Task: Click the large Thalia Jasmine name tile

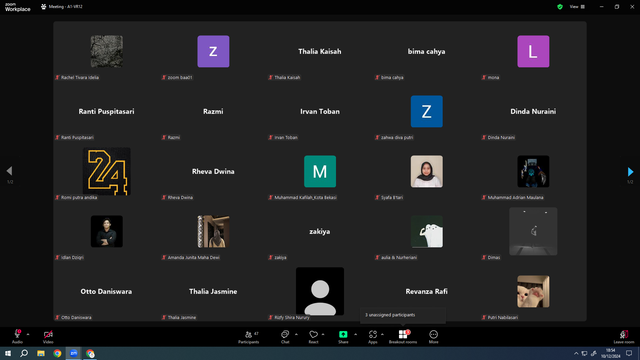Action: tap(213, 291)
